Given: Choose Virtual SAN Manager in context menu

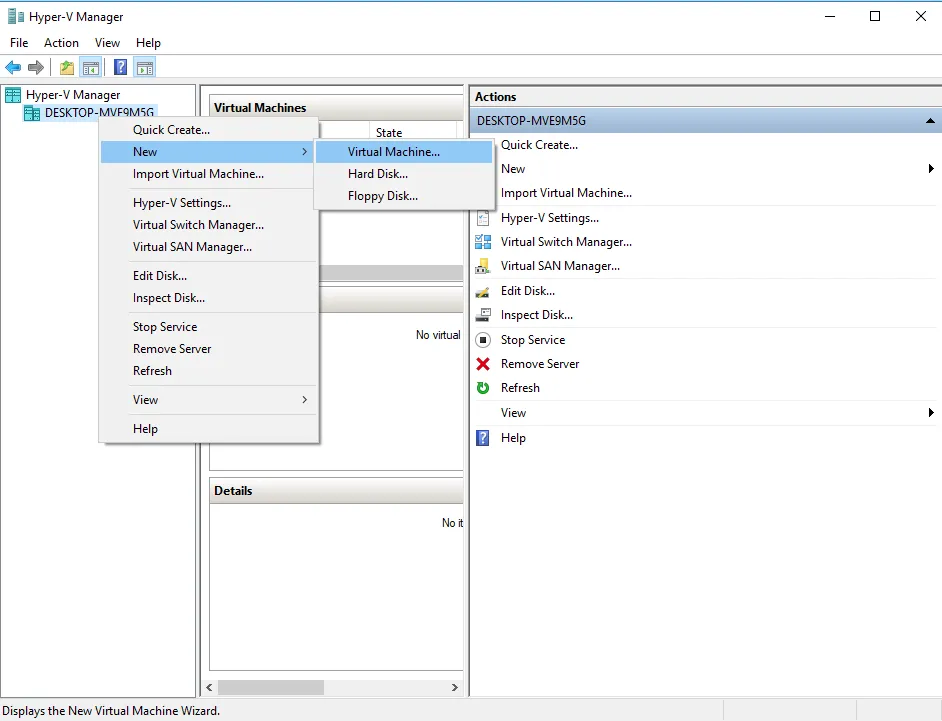Looking at the screenshot, I should [208, 248].
